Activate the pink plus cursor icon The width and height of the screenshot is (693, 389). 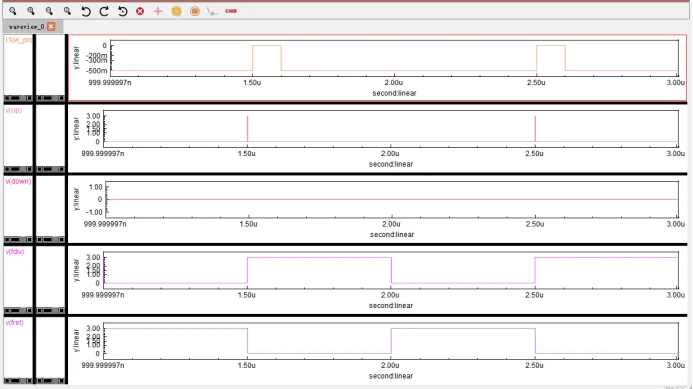pyautogui.click(x=158, y=11)
